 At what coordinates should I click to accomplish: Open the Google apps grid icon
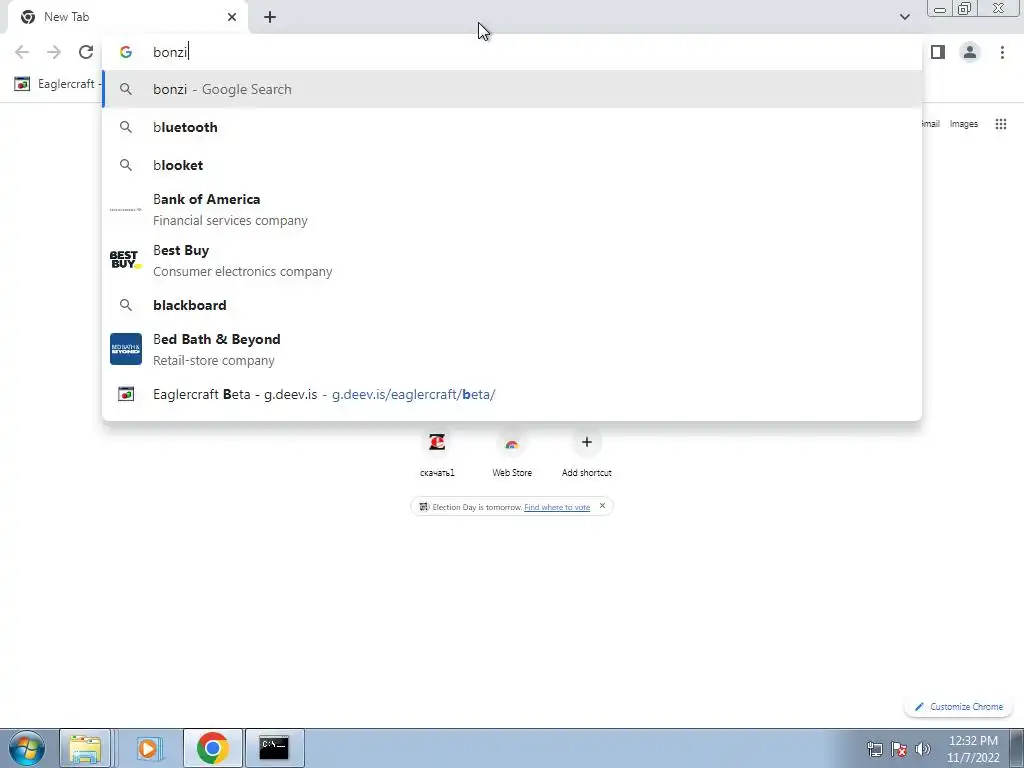[x=1000, y=124]
